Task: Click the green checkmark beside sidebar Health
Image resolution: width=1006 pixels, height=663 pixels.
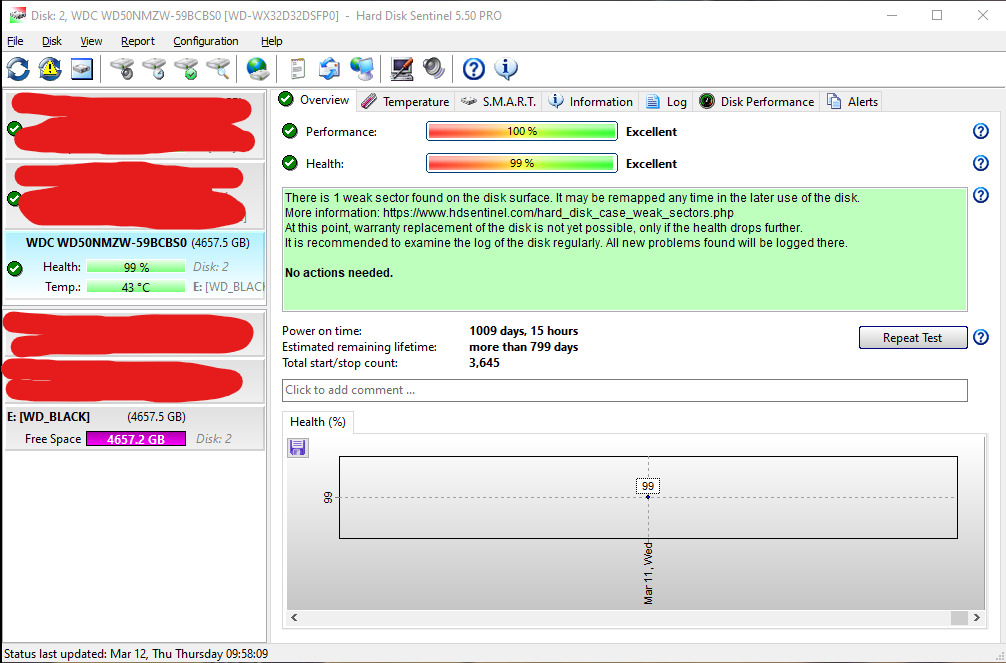Action: point(15,268)
